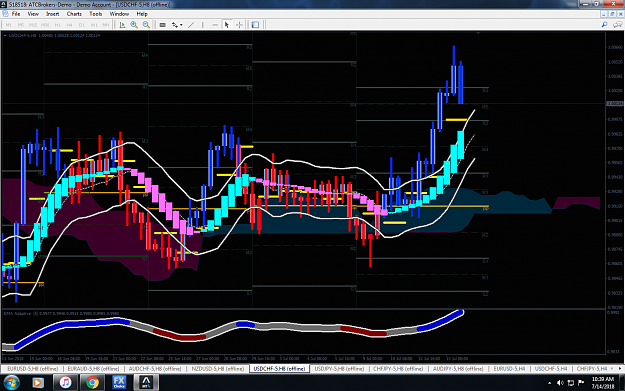The image size is (625, 391).
Task: Open Windows Media Player from taskbar
Action: pyautogui.click(x=37, y=383)
